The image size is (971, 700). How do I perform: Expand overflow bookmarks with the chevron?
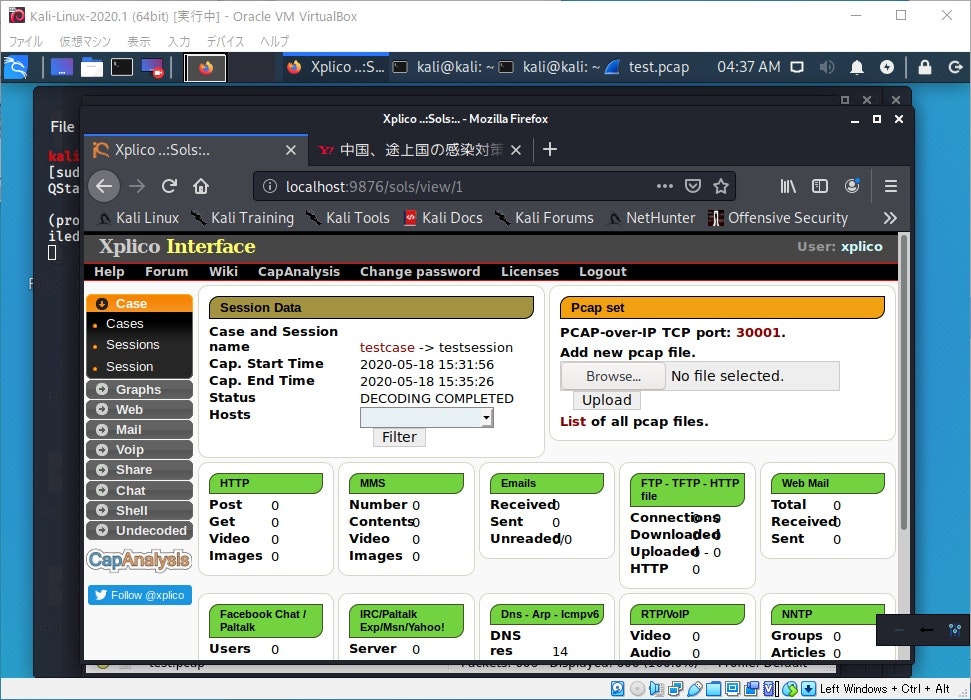click(x=888, y=217)
